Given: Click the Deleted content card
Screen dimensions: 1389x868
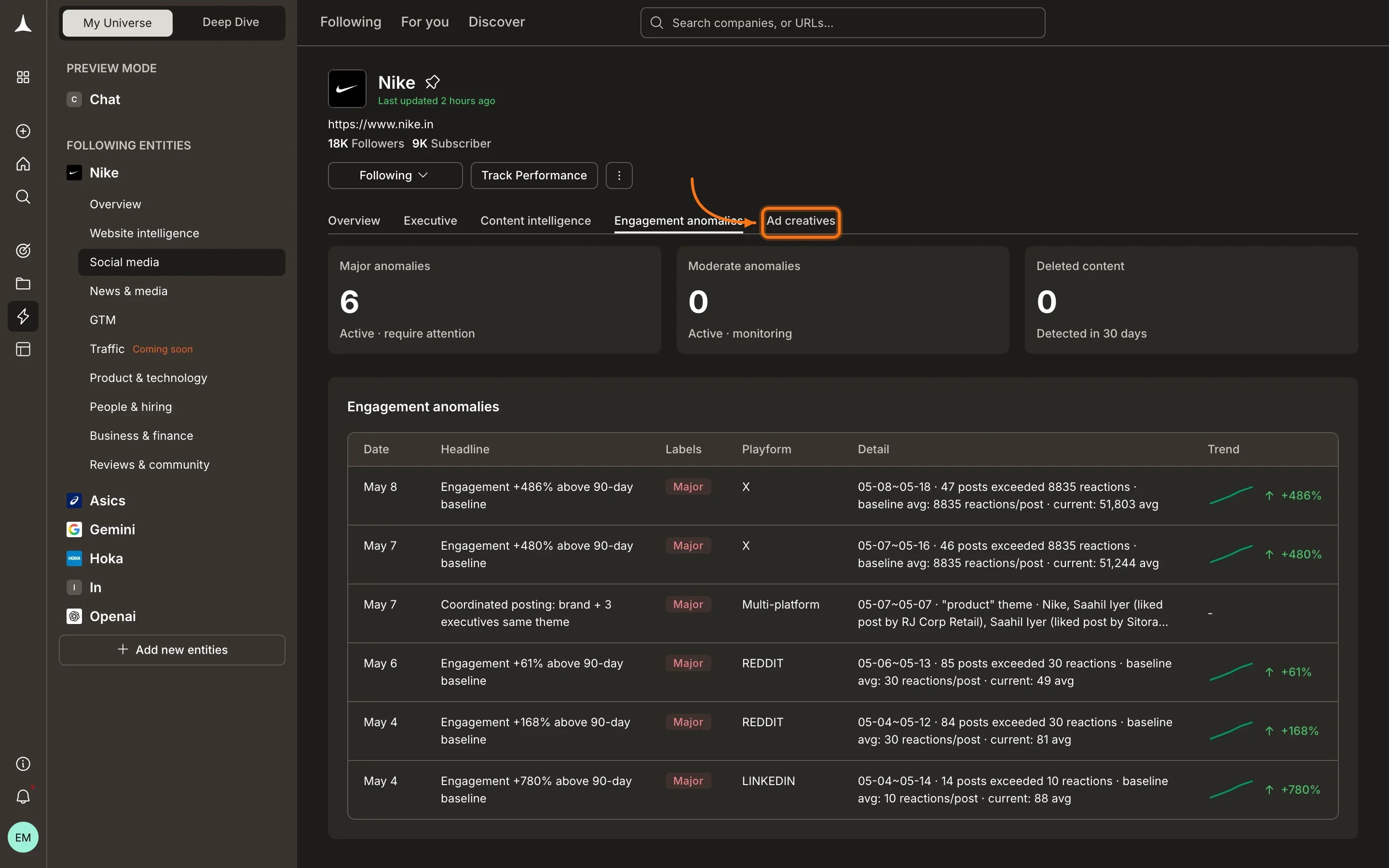Looking at the screenshot, I should 1191,299.
